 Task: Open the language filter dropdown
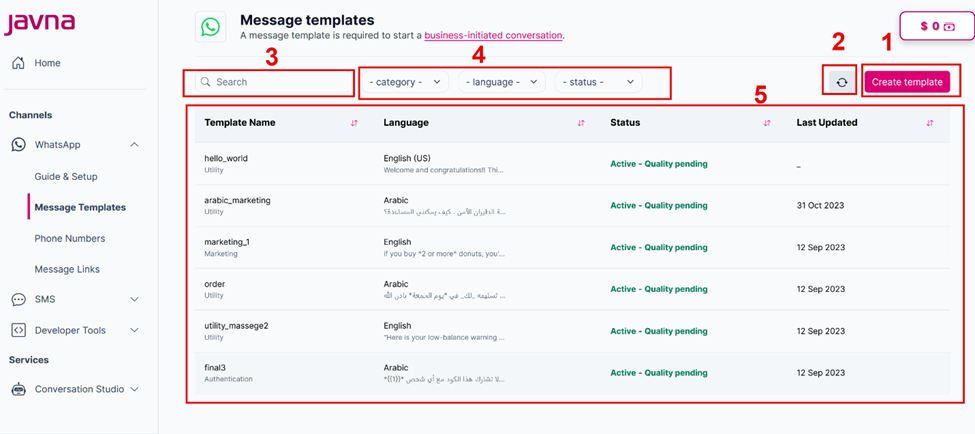[502, 82]
